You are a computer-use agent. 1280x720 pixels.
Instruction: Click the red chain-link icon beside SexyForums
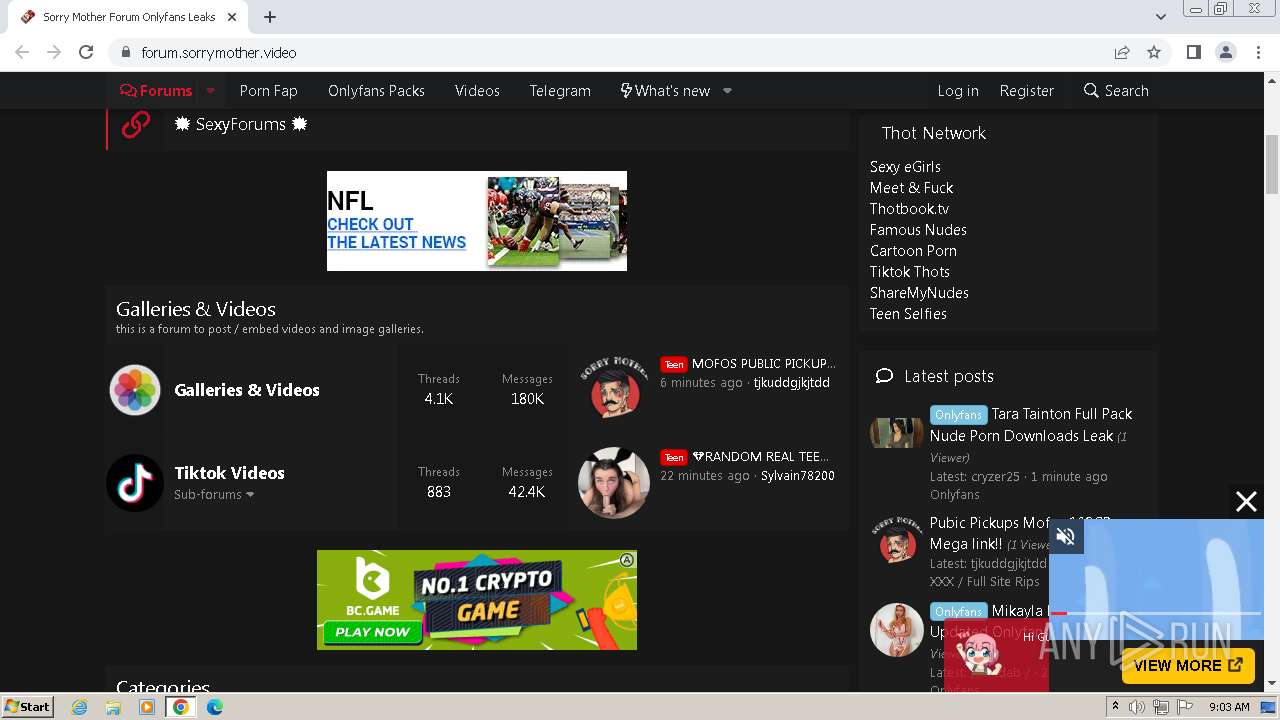(x=135, y=125)
